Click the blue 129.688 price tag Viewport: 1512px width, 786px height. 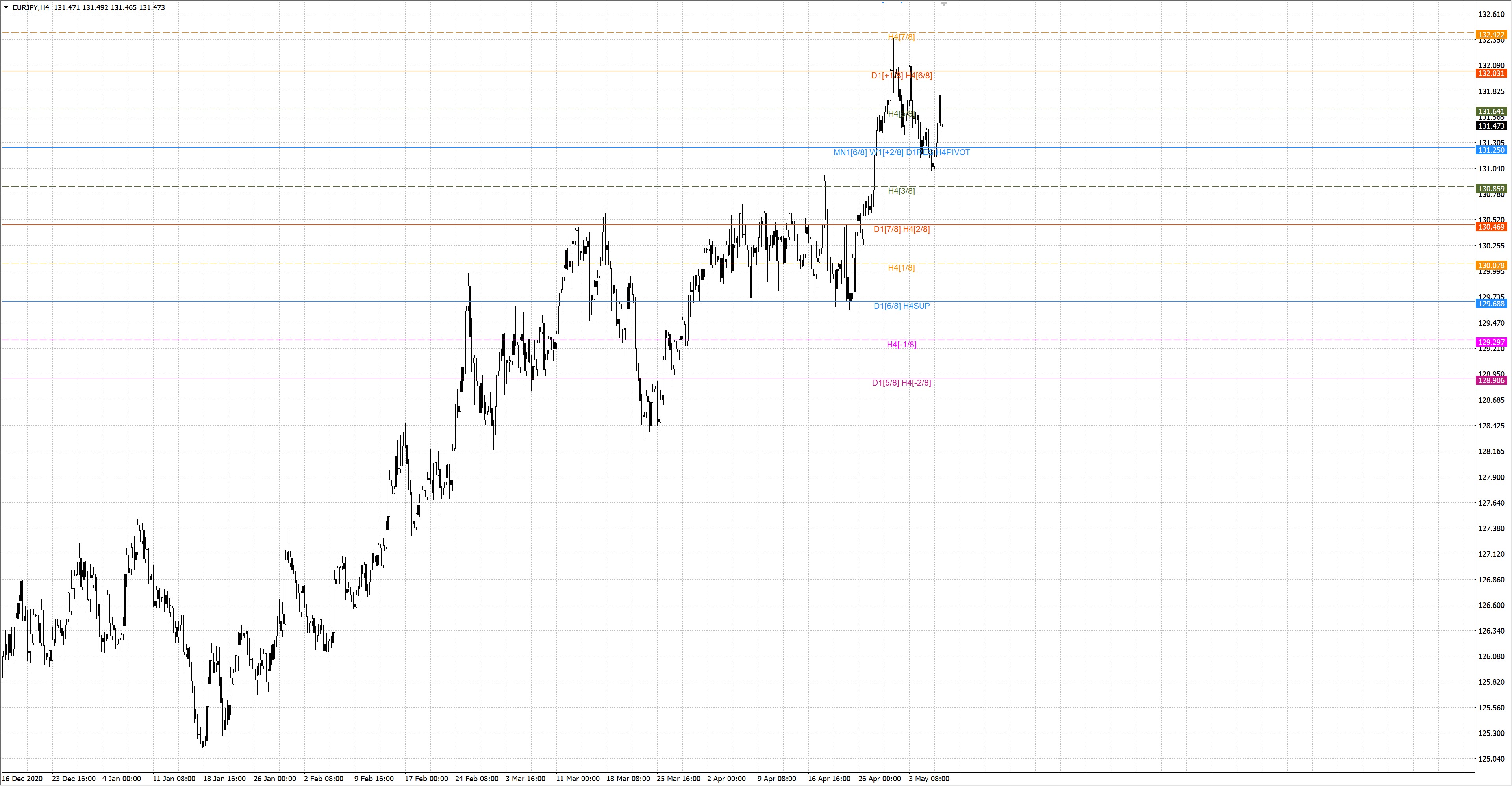click(1491, 304)
